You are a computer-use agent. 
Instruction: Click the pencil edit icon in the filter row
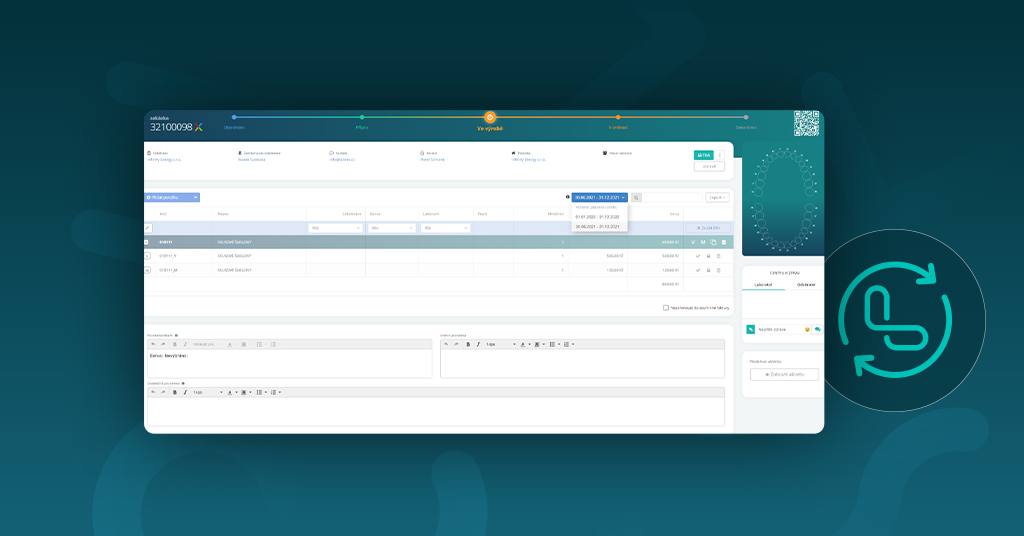148,228
